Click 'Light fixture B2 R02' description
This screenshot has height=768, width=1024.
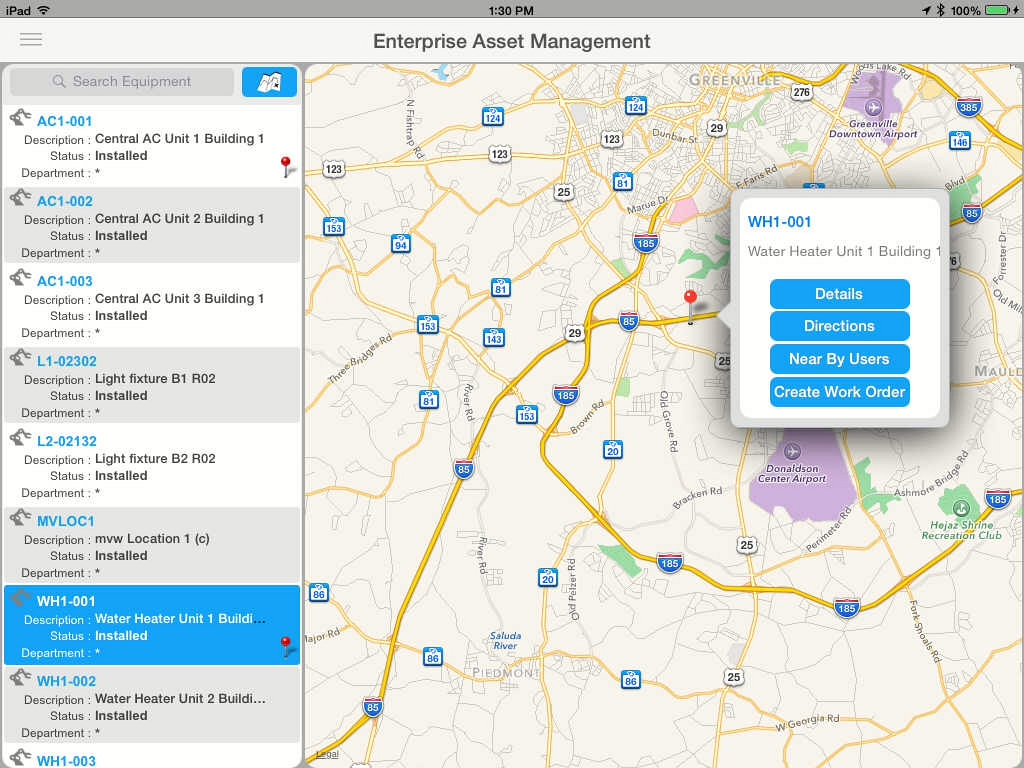[x=155, y=458]
